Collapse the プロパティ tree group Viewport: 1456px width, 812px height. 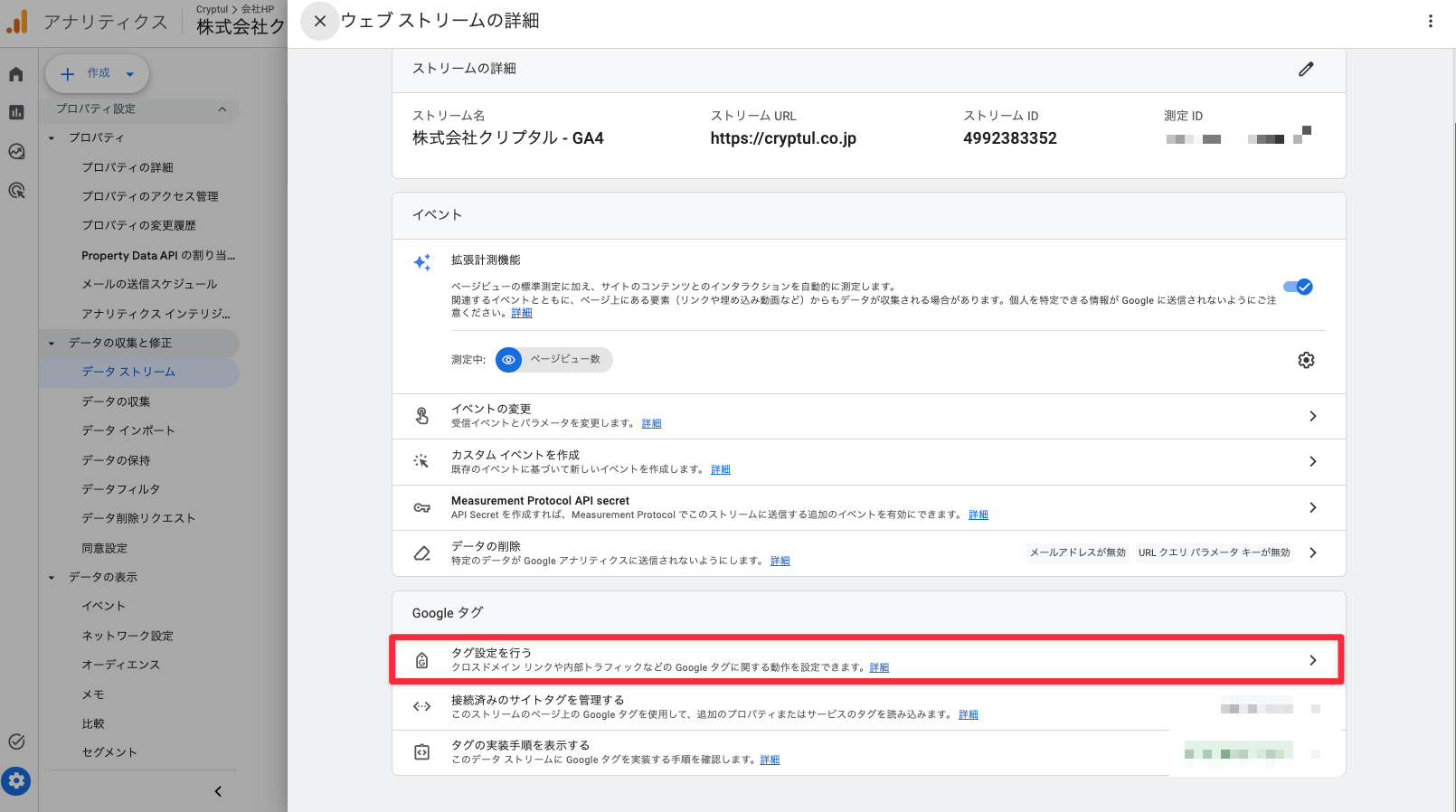tap(52, 138)
